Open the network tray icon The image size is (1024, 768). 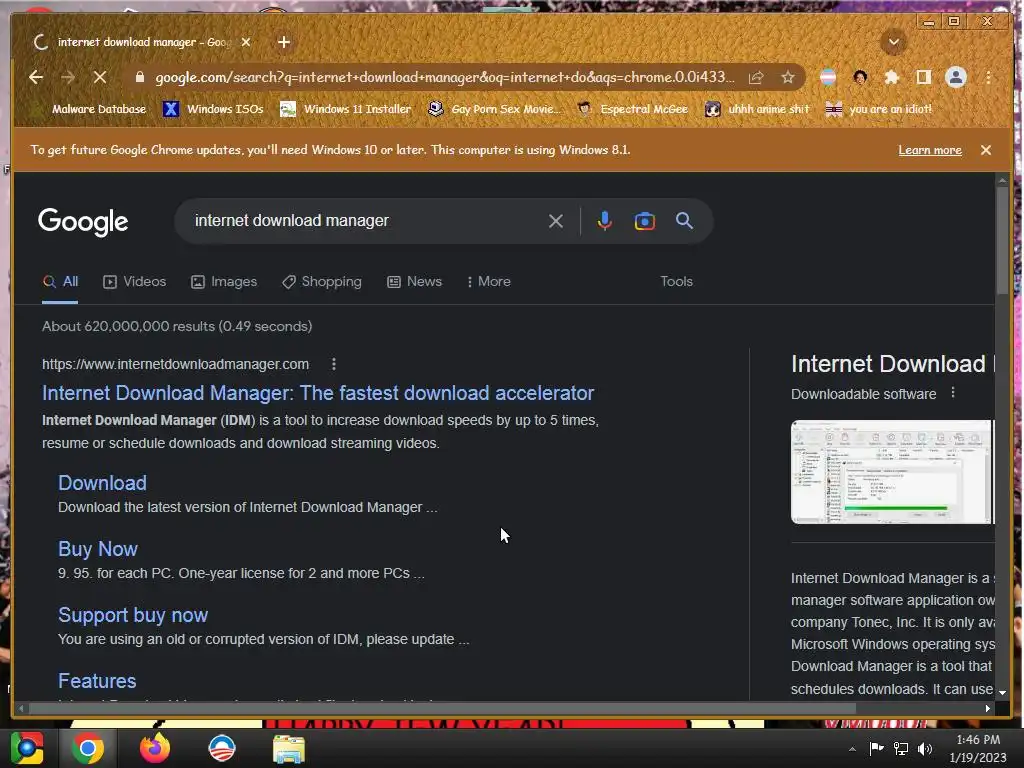tap(901, 748)
